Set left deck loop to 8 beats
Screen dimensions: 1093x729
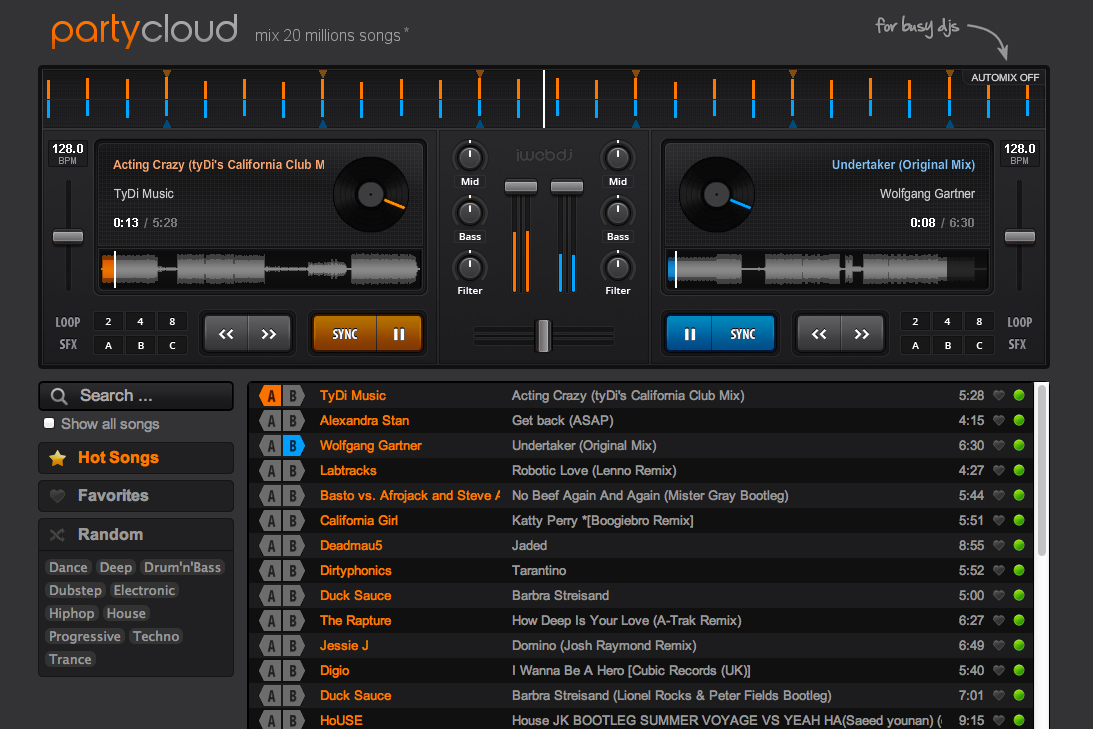tap(172, 321)
